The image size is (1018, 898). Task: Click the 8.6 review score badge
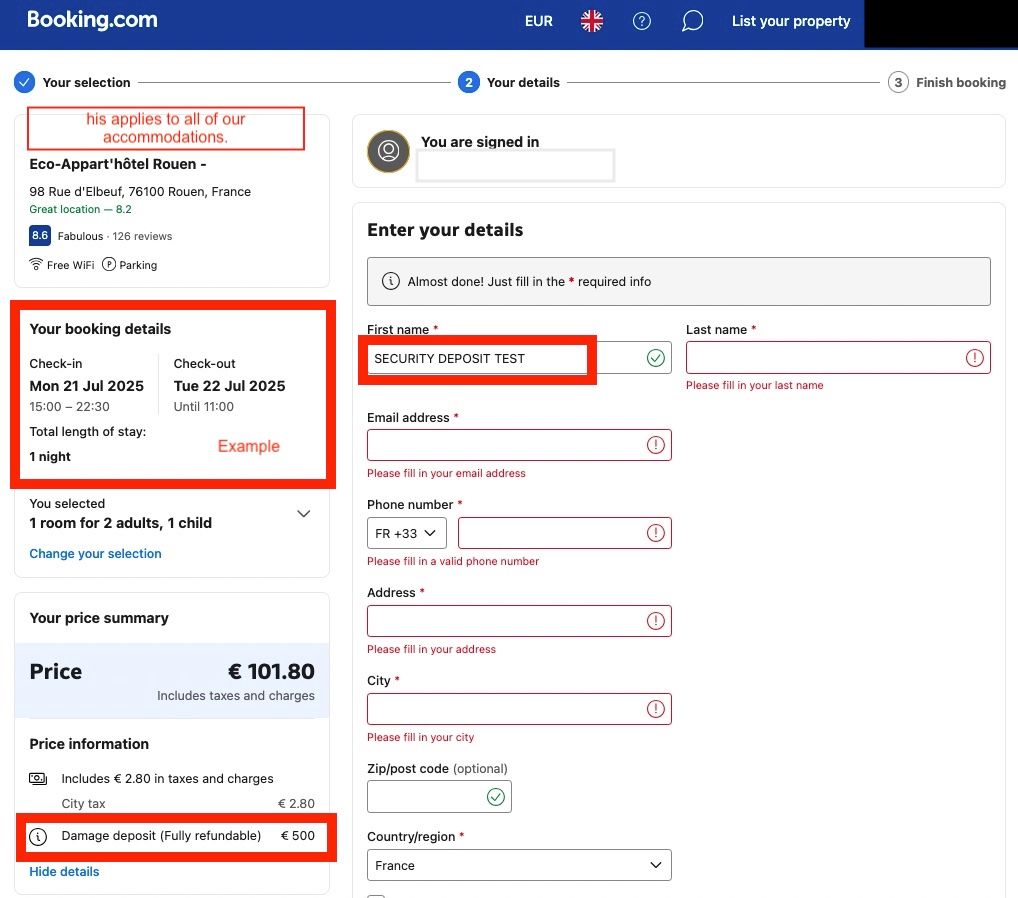click(x=40, y=236)
